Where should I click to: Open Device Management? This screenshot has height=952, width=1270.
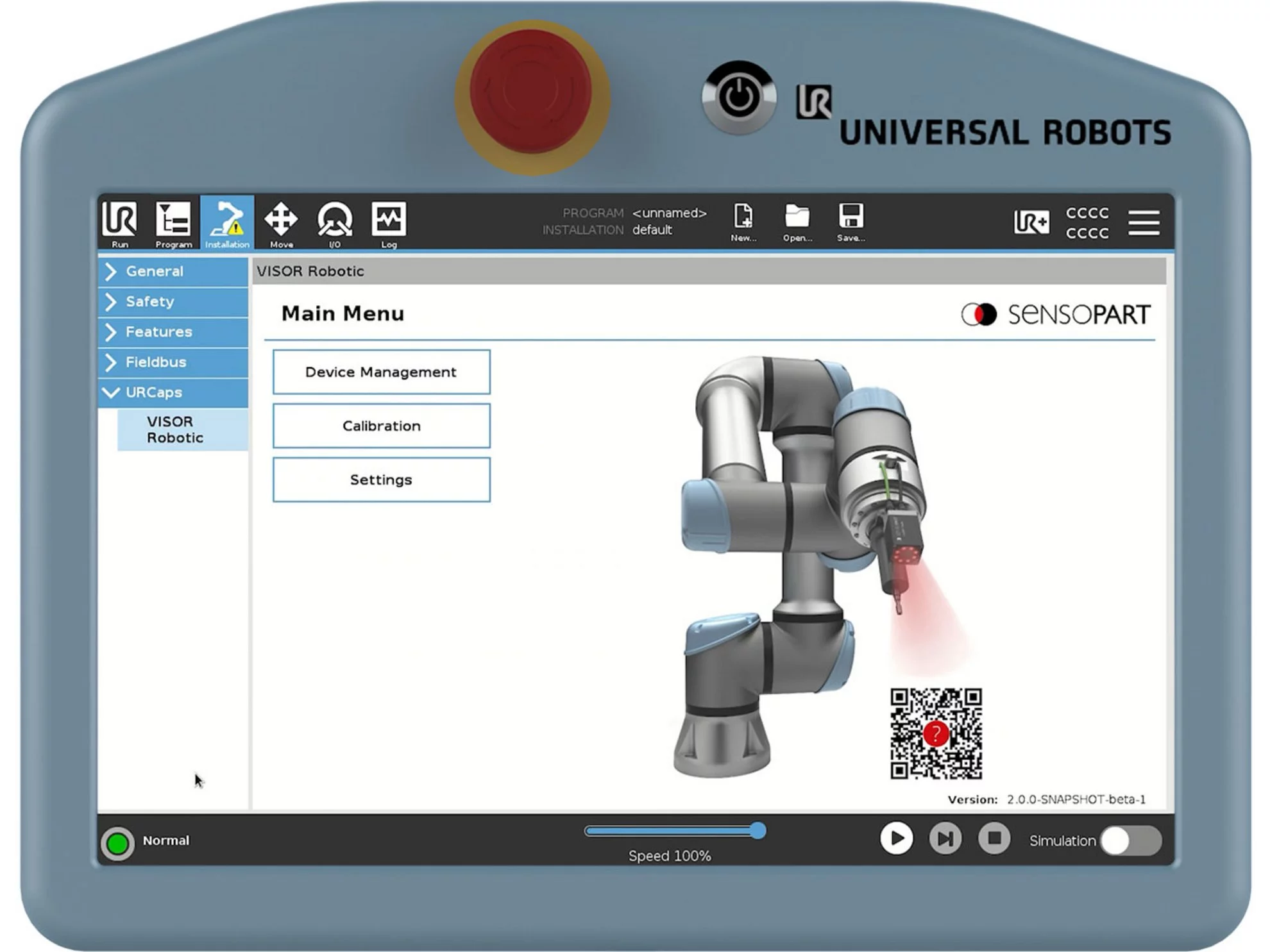(x=381, y=372)
